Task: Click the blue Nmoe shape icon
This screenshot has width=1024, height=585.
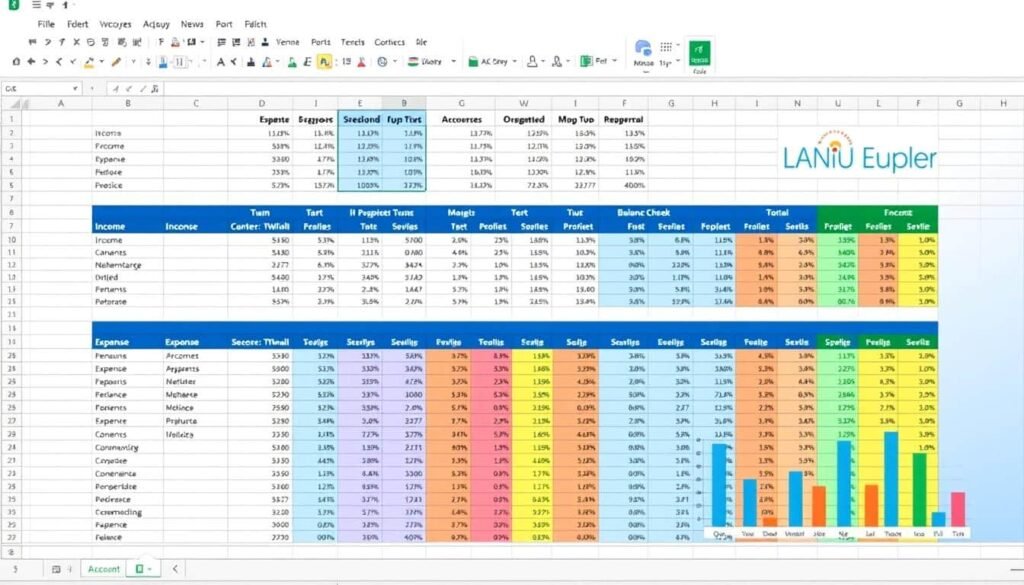Action: 642,48
